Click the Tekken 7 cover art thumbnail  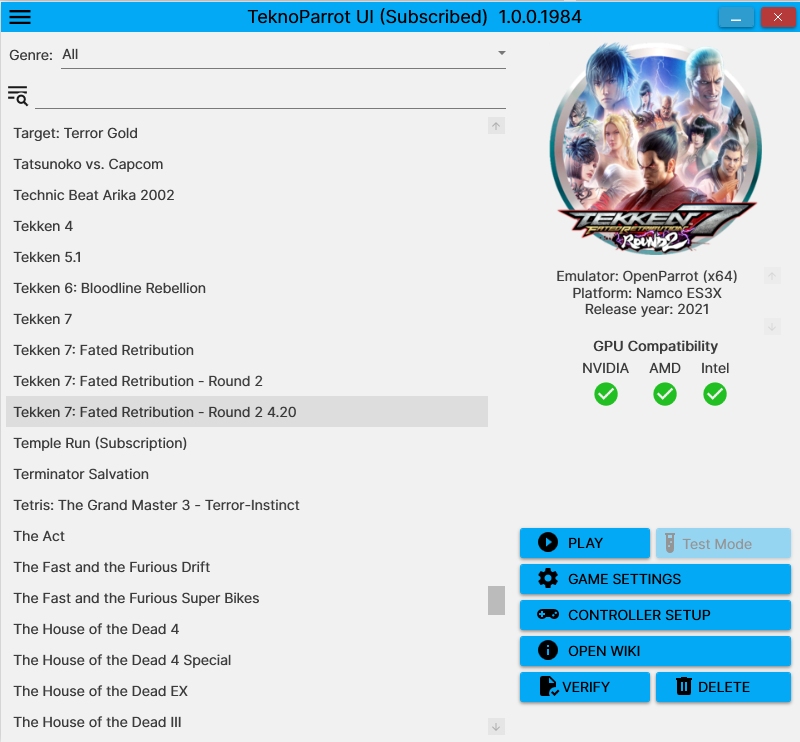(x=656, y=148)
